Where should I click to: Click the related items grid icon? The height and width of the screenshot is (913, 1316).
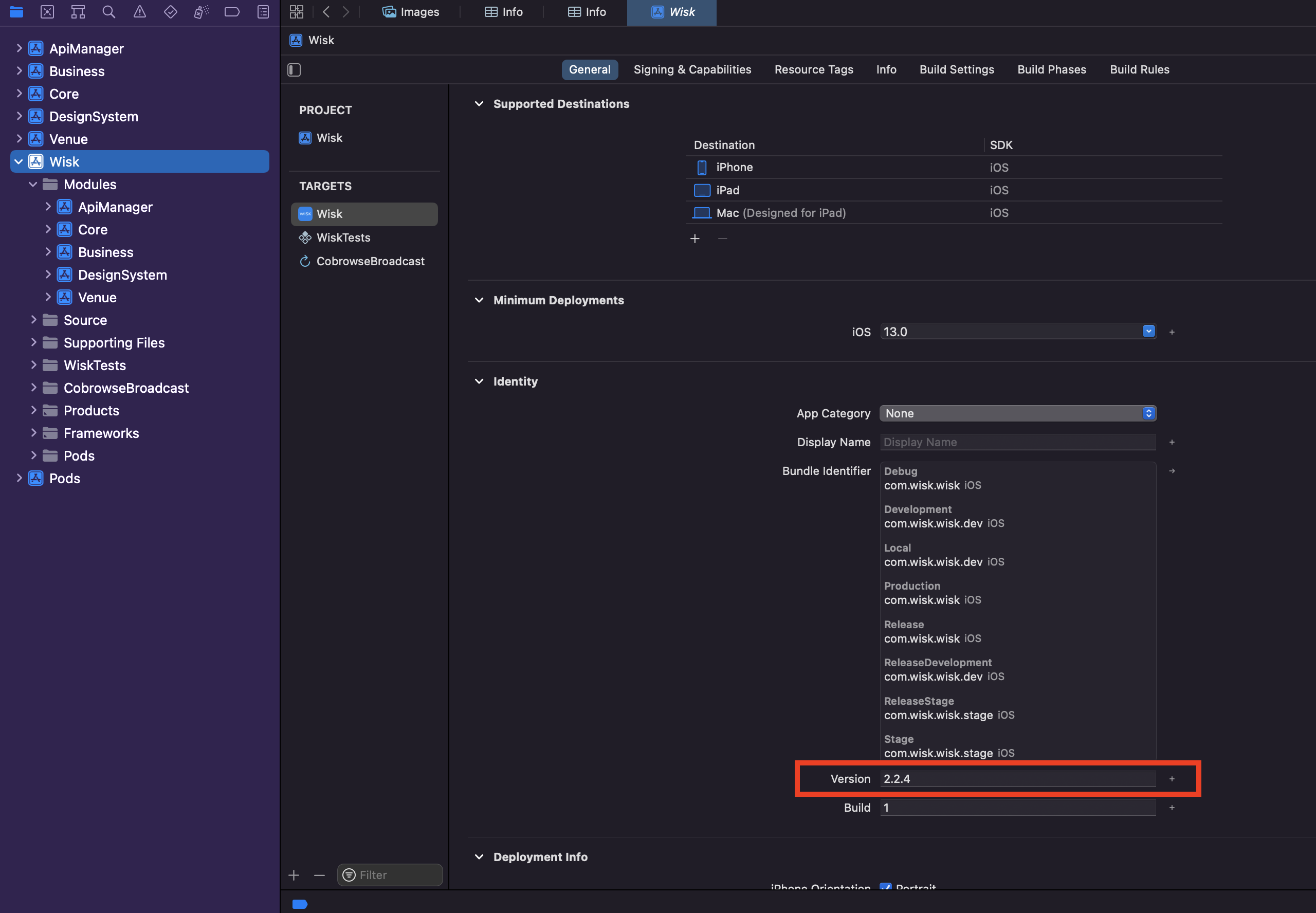(x=296, y=11)
